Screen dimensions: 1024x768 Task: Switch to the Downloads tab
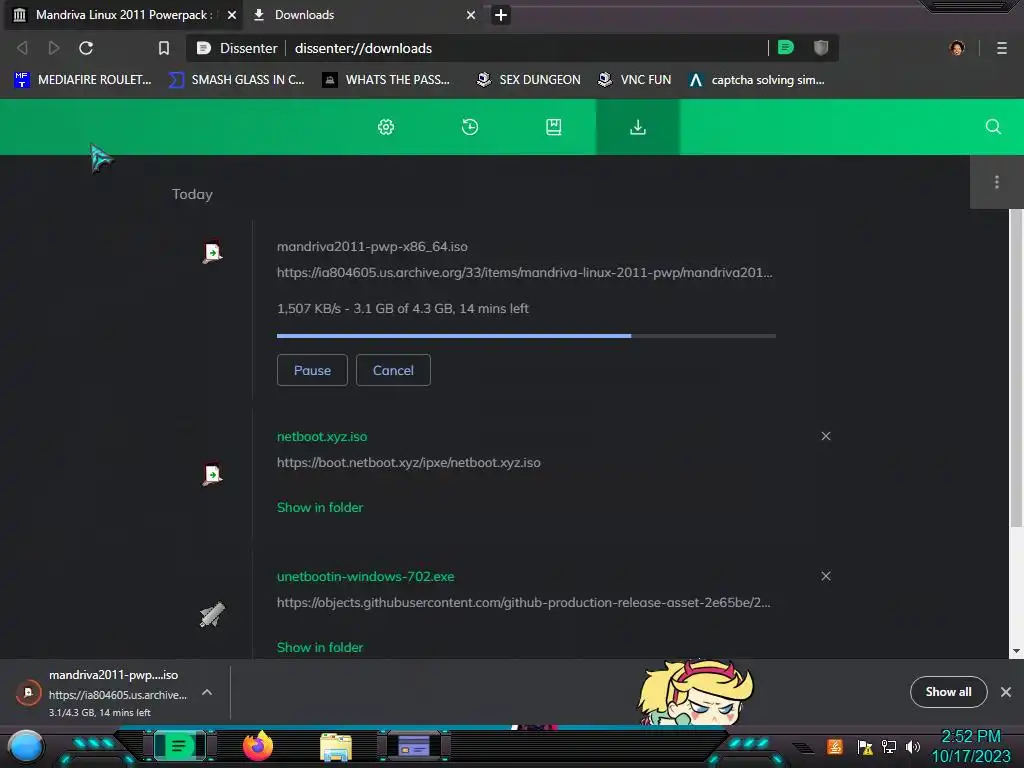(362, 15)
